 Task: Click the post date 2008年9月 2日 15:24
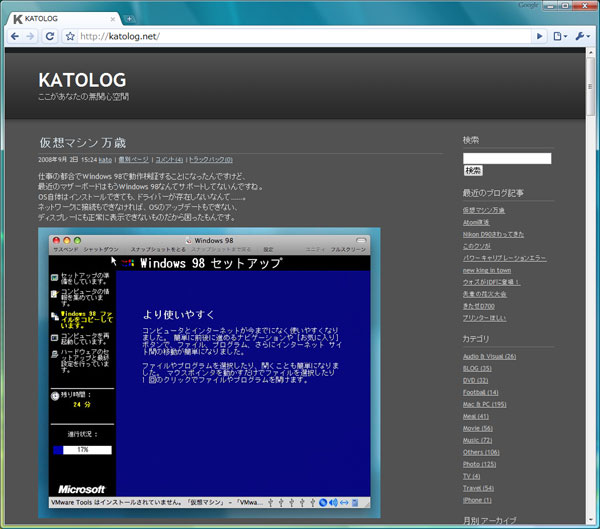pos(67,160)
